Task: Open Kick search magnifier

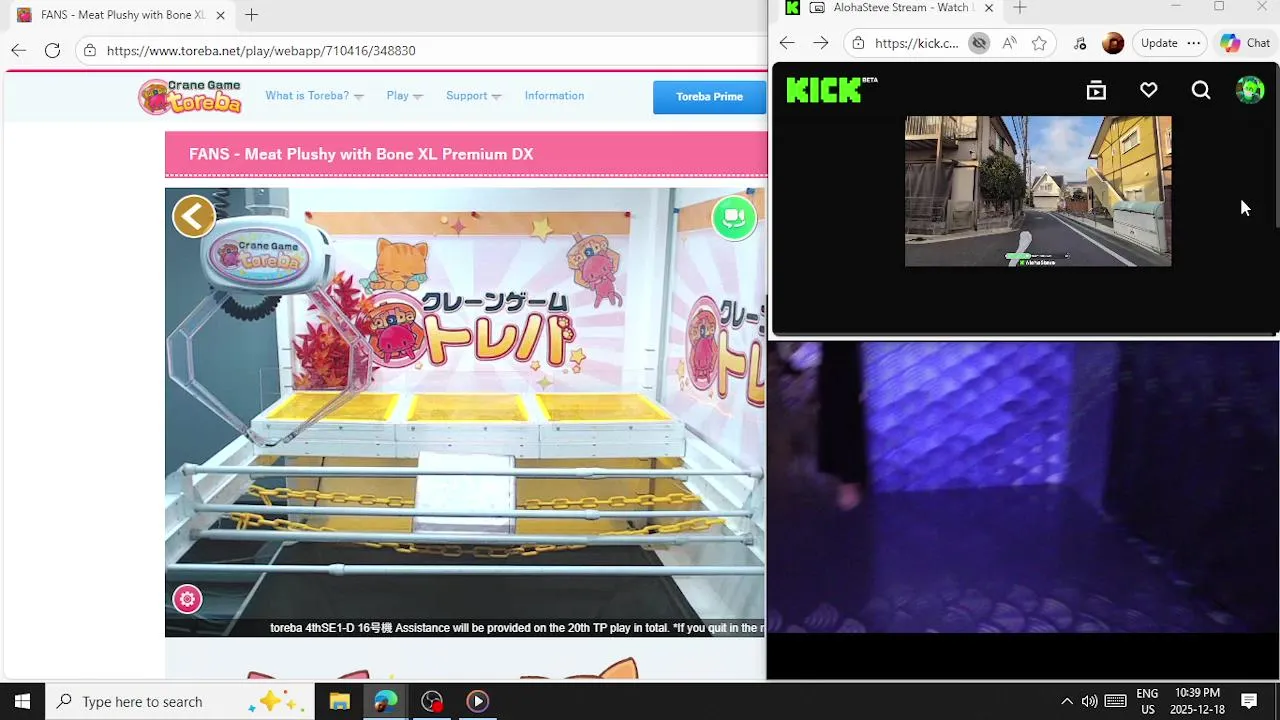Action: pos(1201,91)
